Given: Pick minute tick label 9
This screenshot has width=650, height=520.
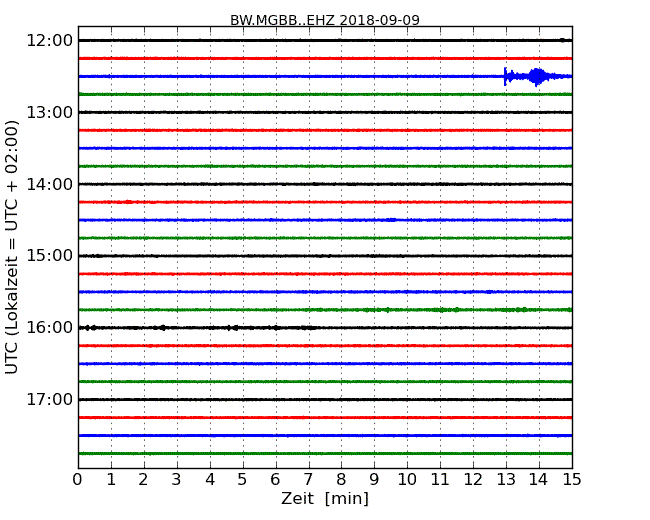Looking at the screenshot, I should tap(374, 480).
